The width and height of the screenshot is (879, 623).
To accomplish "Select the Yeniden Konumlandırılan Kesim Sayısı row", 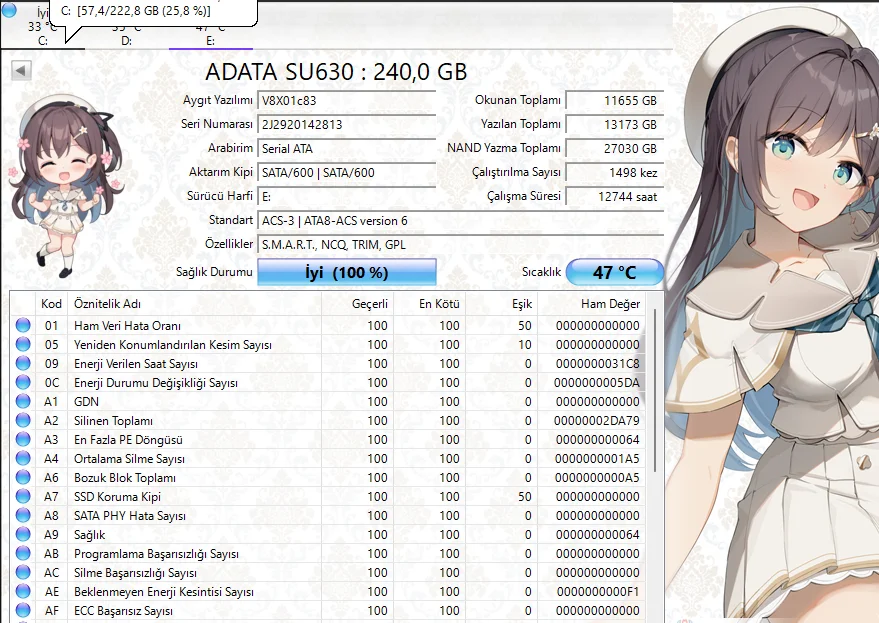I will tap(328, 344).
